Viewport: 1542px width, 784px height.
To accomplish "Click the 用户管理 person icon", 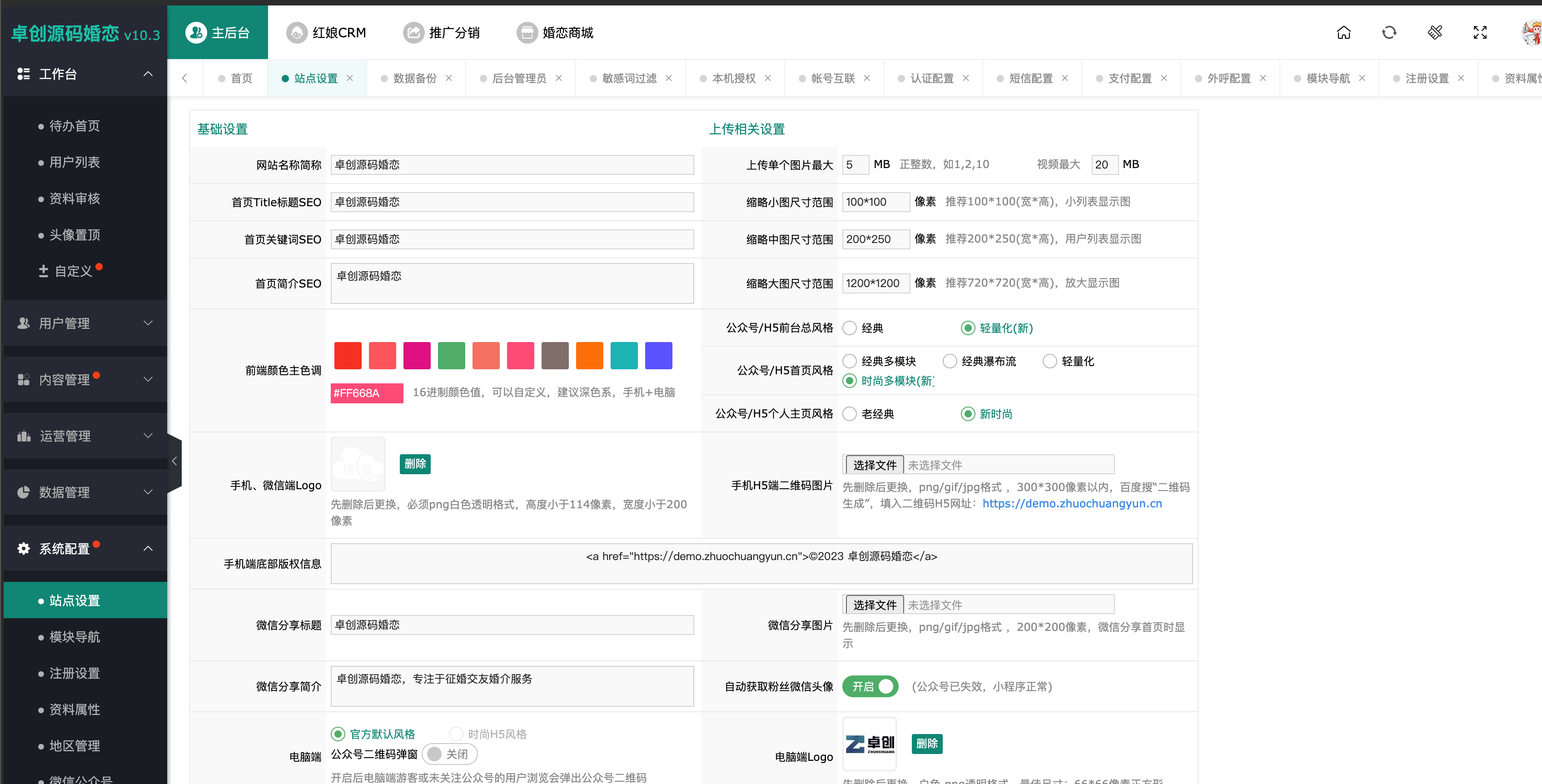I will tap(23, 323).
